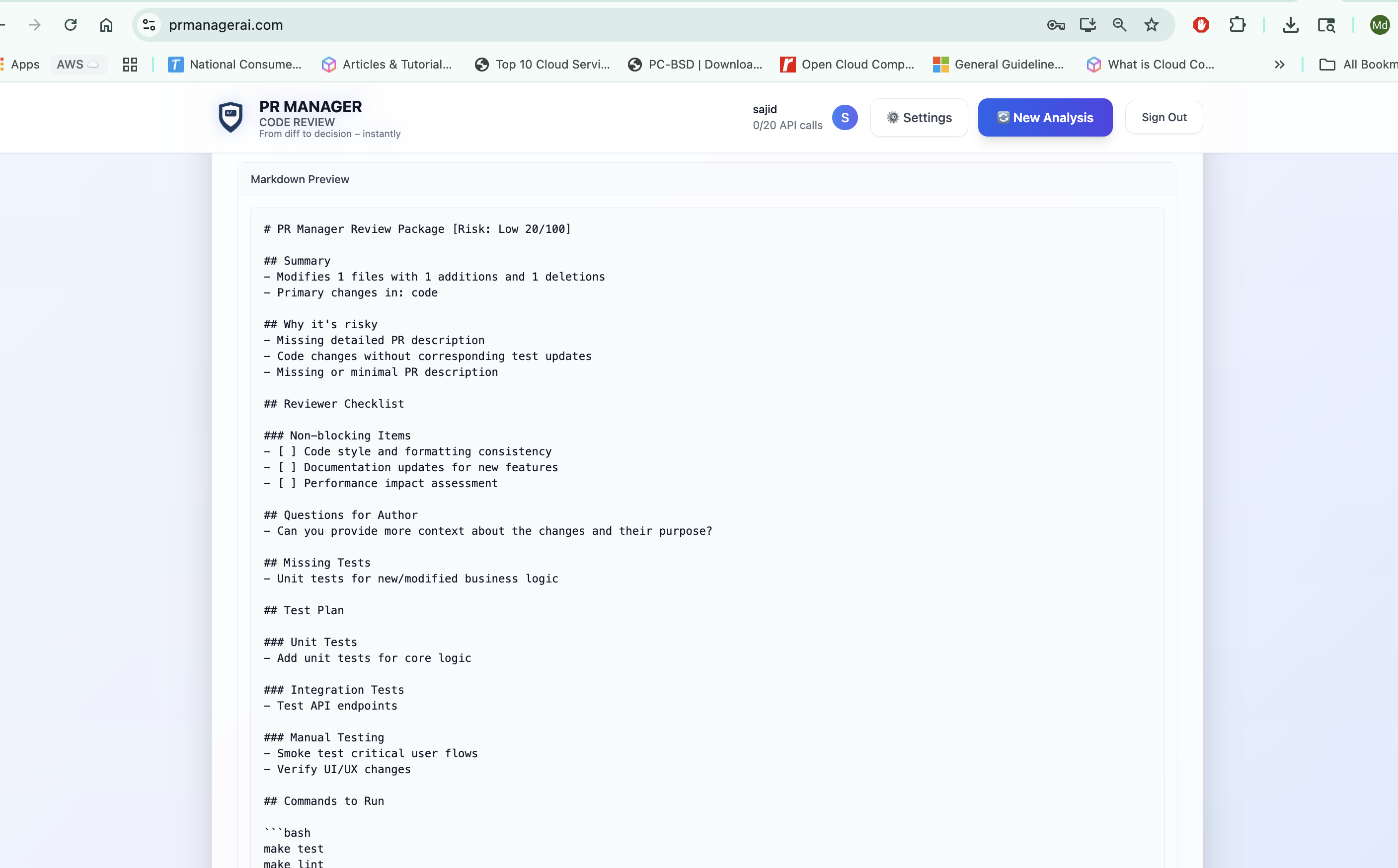Open the All Bookmarks folder
The height and width of the screenshot is (868, 1398).
[1358, 64]
